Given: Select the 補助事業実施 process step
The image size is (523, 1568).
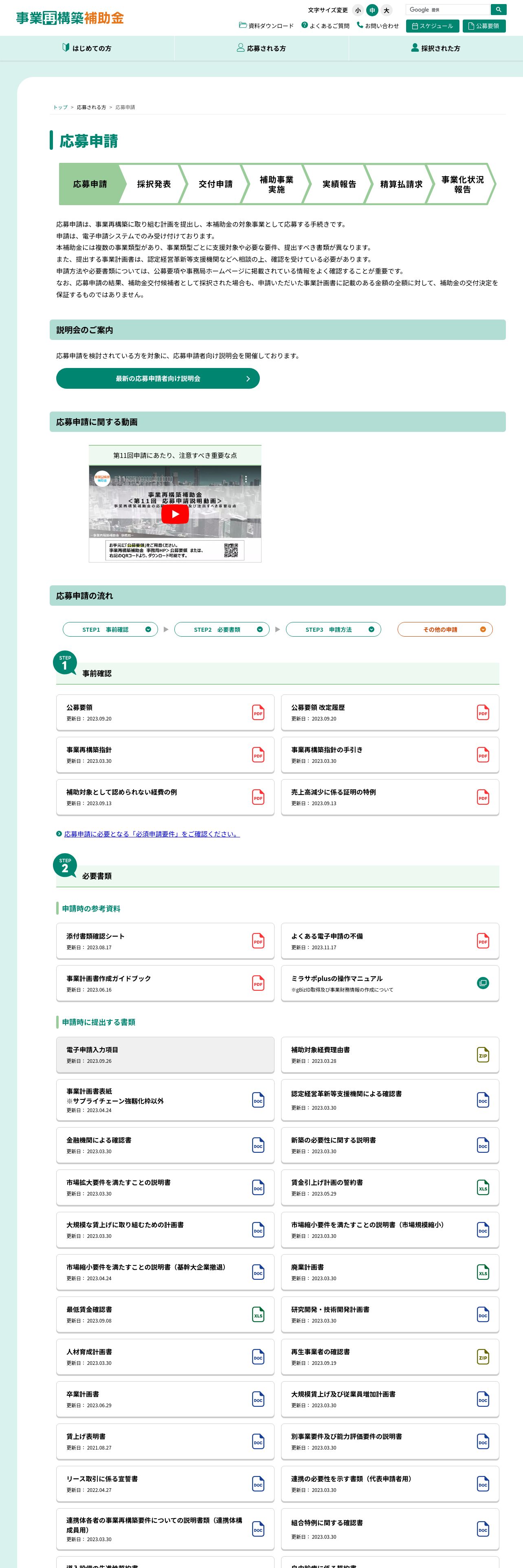Looking at the screenshot, I should pos(277,184).
